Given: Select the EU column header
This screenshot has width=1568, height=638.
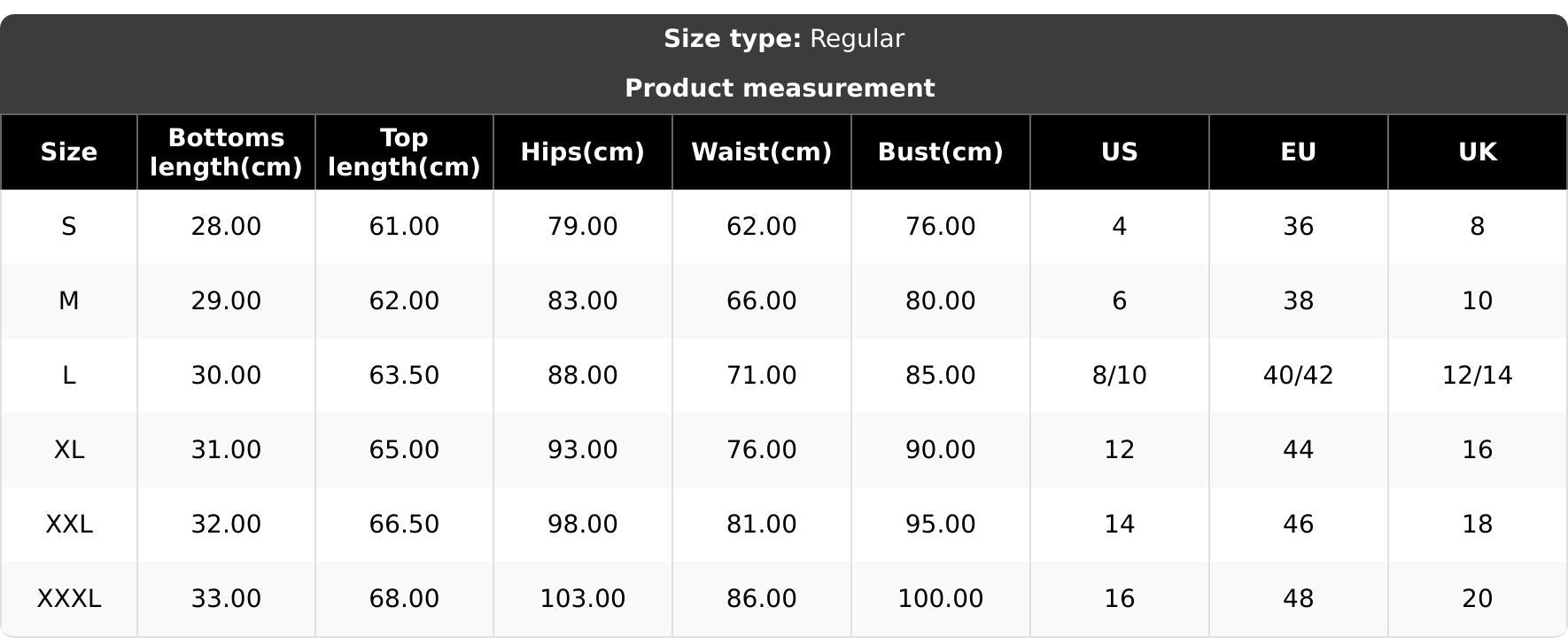Looking at the screenshot, I should coord(1299,152).
